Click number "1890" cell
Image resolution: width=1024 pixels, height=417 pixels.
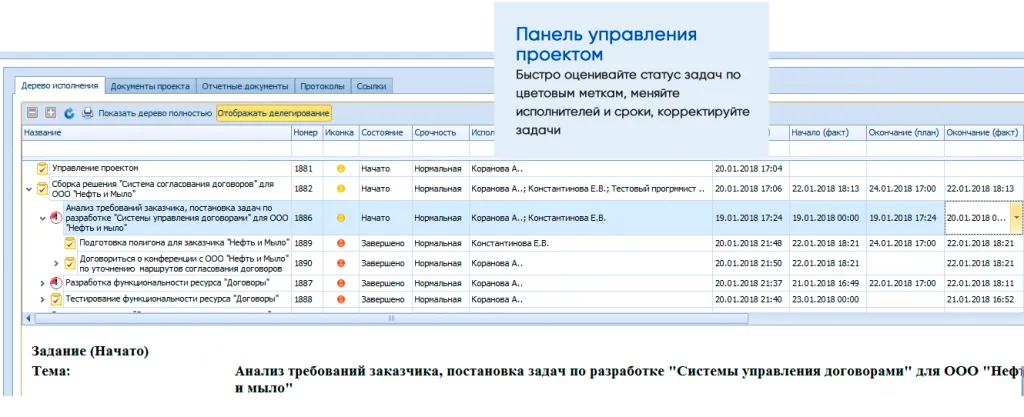[304, 264]
